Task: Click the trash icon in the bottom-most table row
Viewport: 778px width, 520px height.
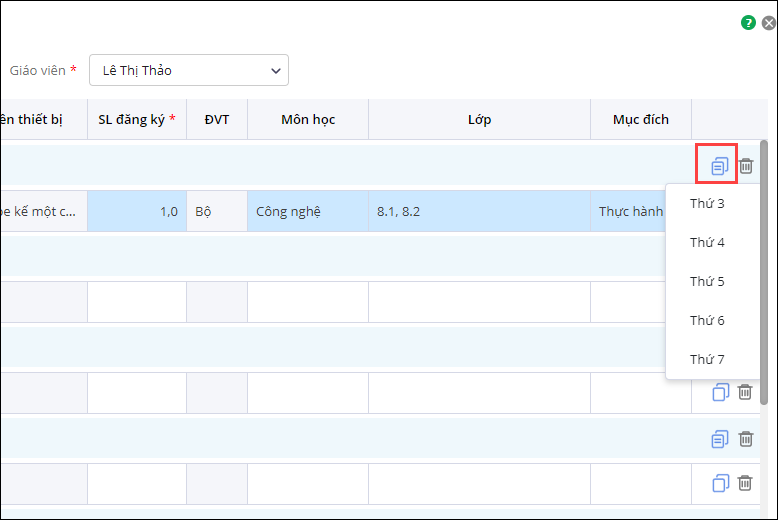Action: (745, 483)
